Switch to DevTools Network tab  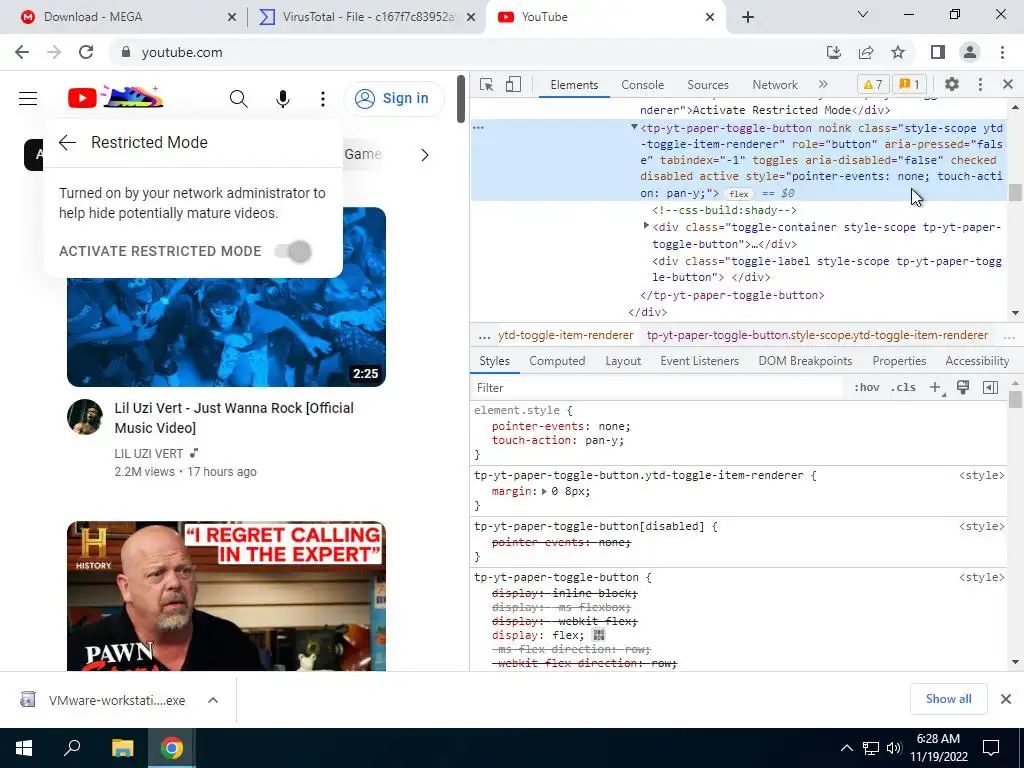(775, 85)
